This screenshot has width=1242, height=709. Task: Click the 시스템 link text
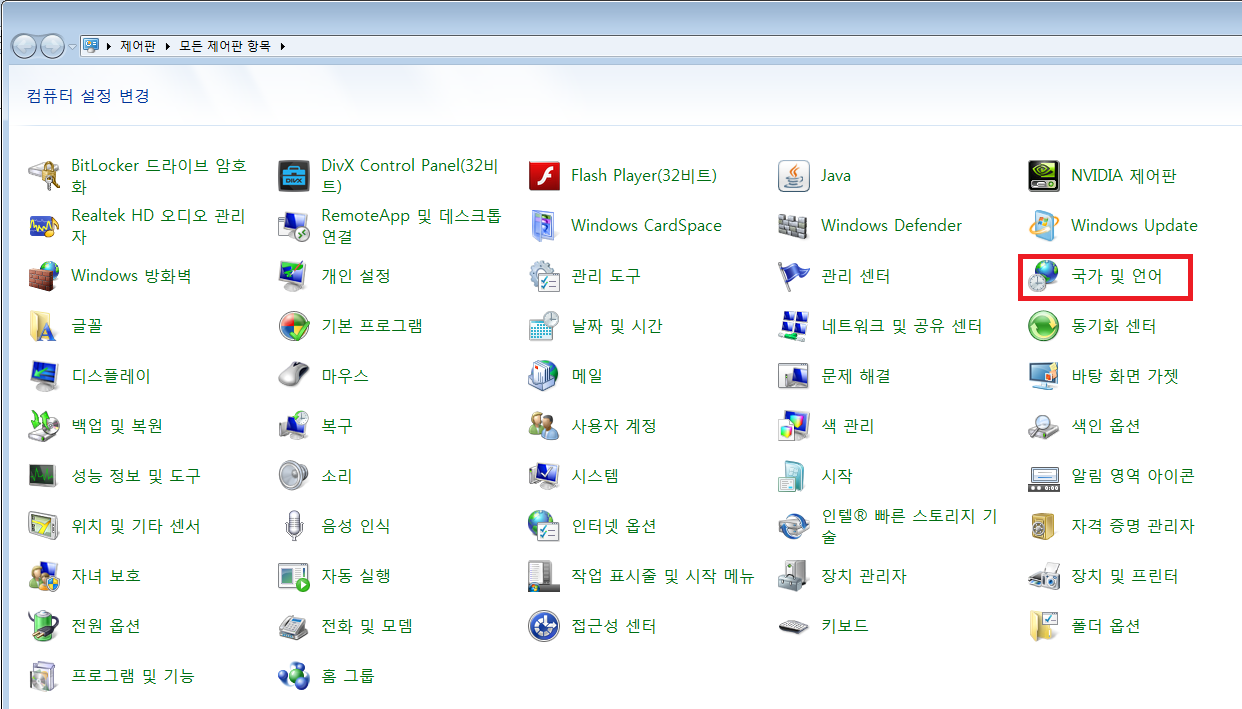pos(595,476)
